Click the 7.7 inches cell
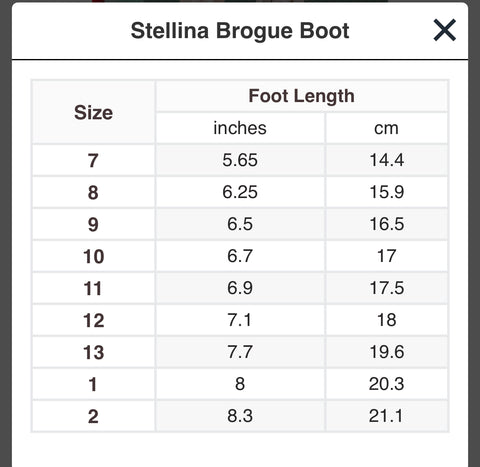480x467 pixels. 240,352
